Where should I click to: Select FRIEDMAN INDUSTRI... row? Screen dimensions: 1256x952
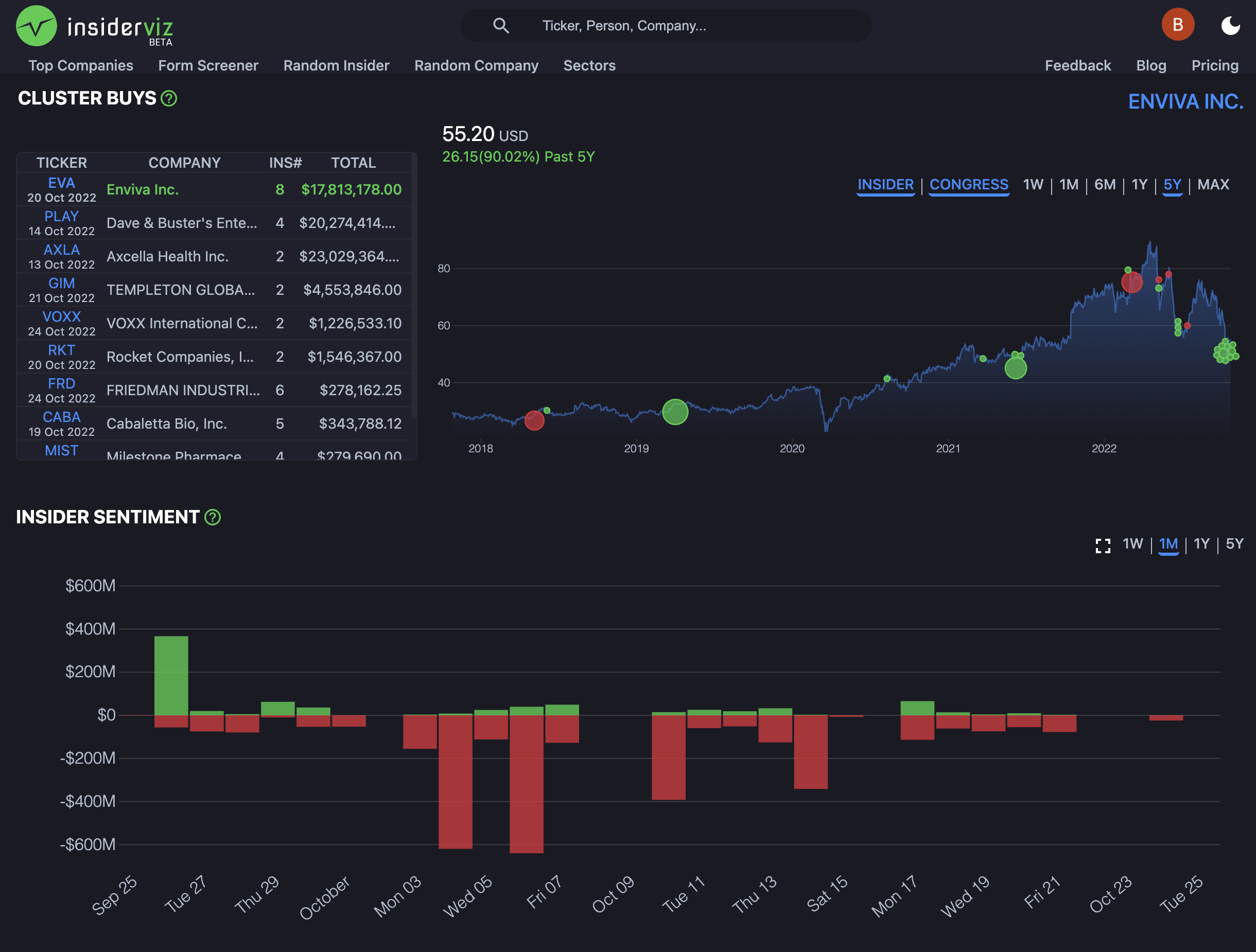point(214,391)
